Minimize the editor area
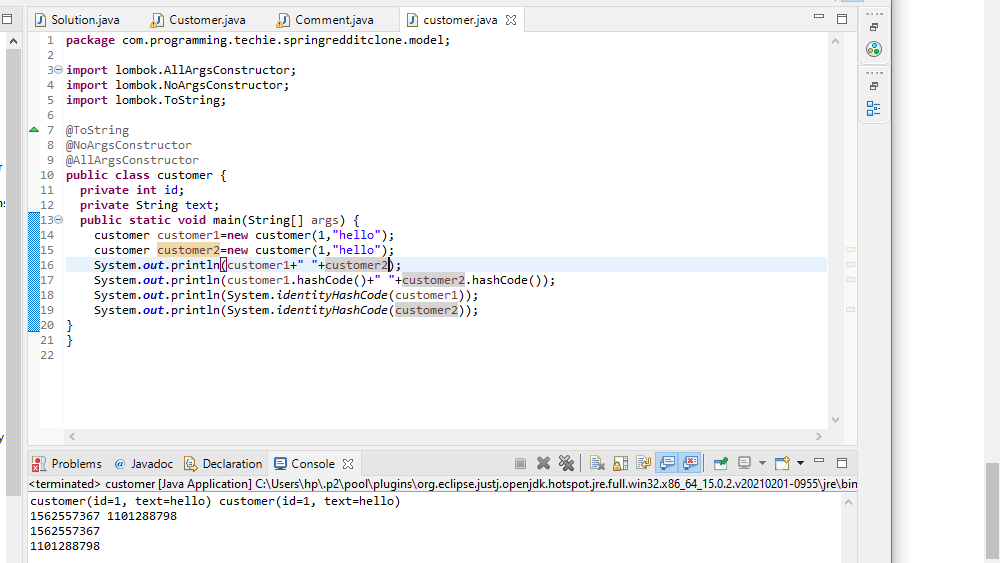 coord(819,17)
